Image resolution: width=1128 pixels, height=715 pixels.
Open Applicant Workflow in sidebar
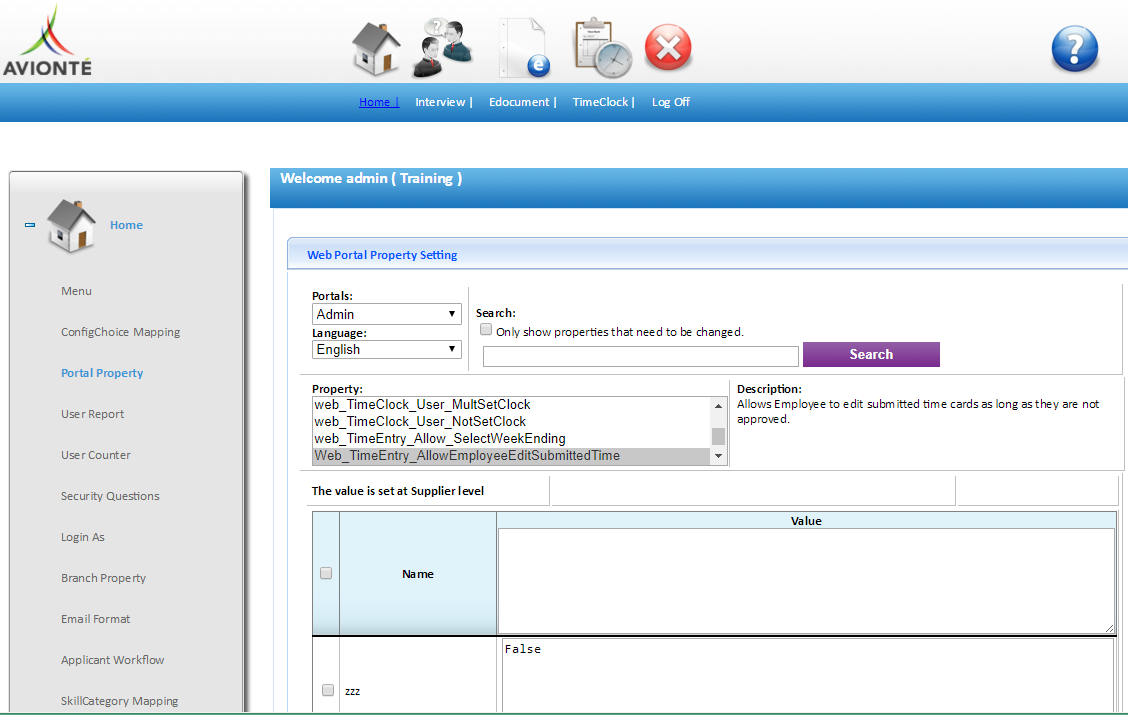pyautogui.click(x=112, y=660)
